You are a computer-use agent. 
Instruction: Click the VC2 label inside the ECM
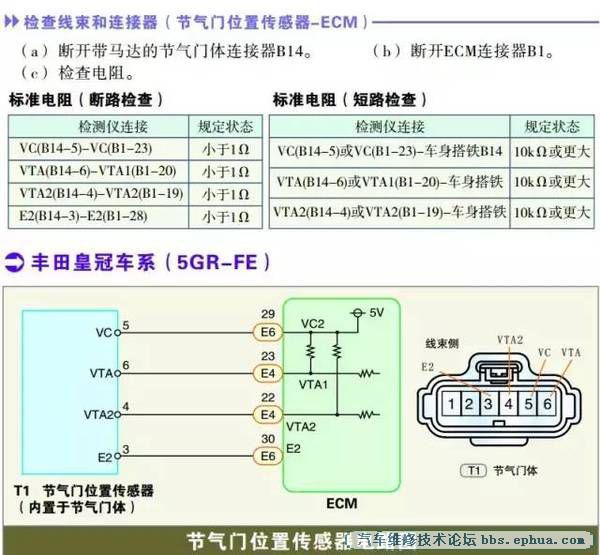click(313, 324)
